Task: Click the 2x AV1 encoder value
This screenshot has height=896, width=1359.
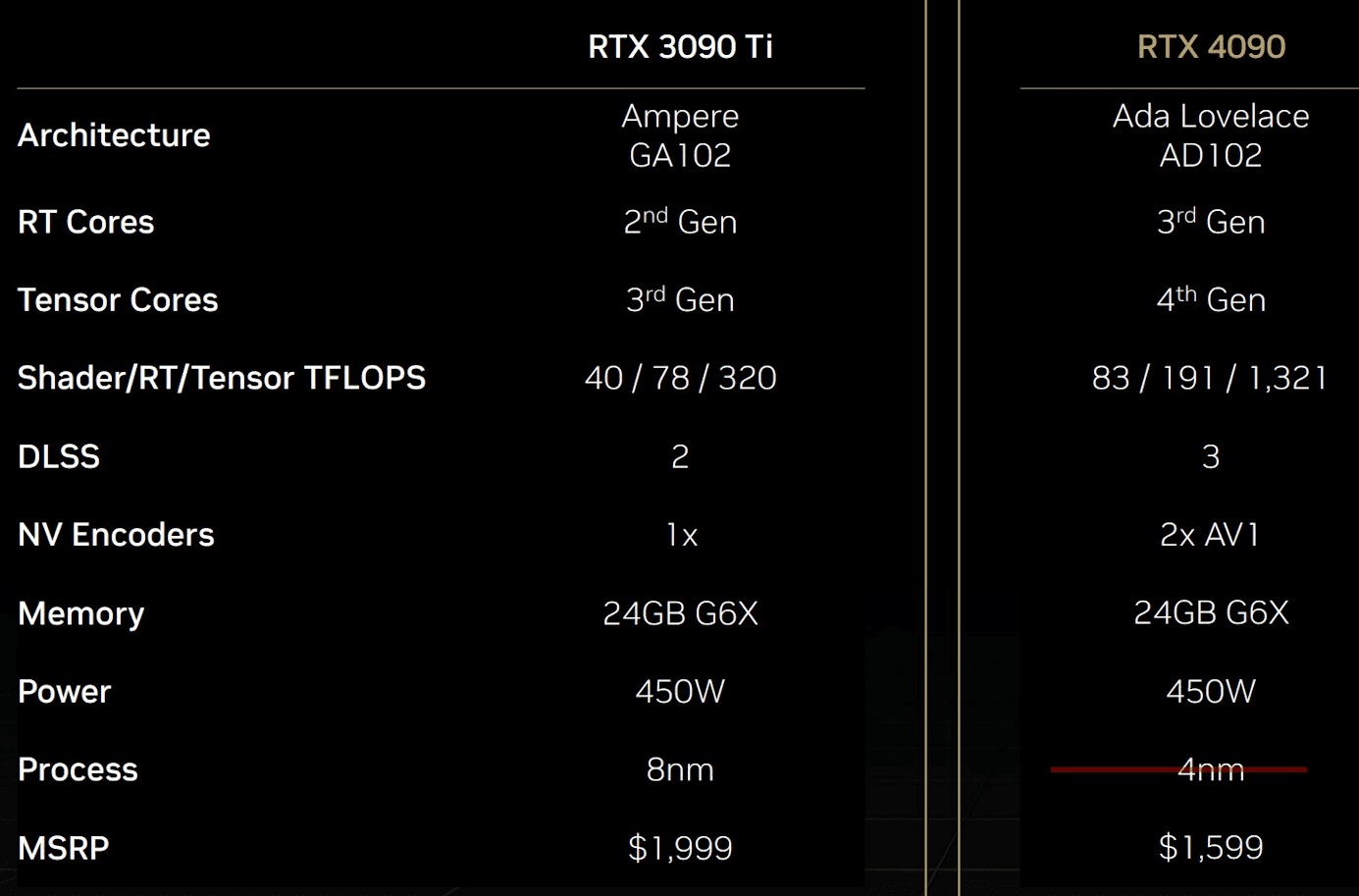Action: tap(1210, 535)
